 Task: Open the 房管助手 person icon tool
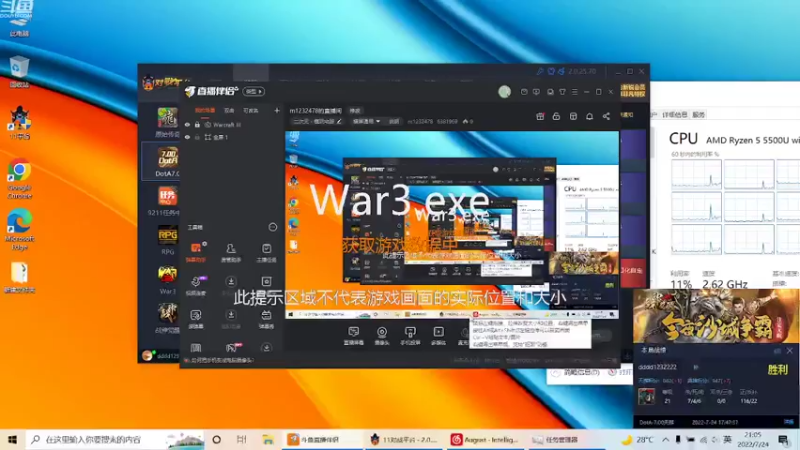pos(231,252)
